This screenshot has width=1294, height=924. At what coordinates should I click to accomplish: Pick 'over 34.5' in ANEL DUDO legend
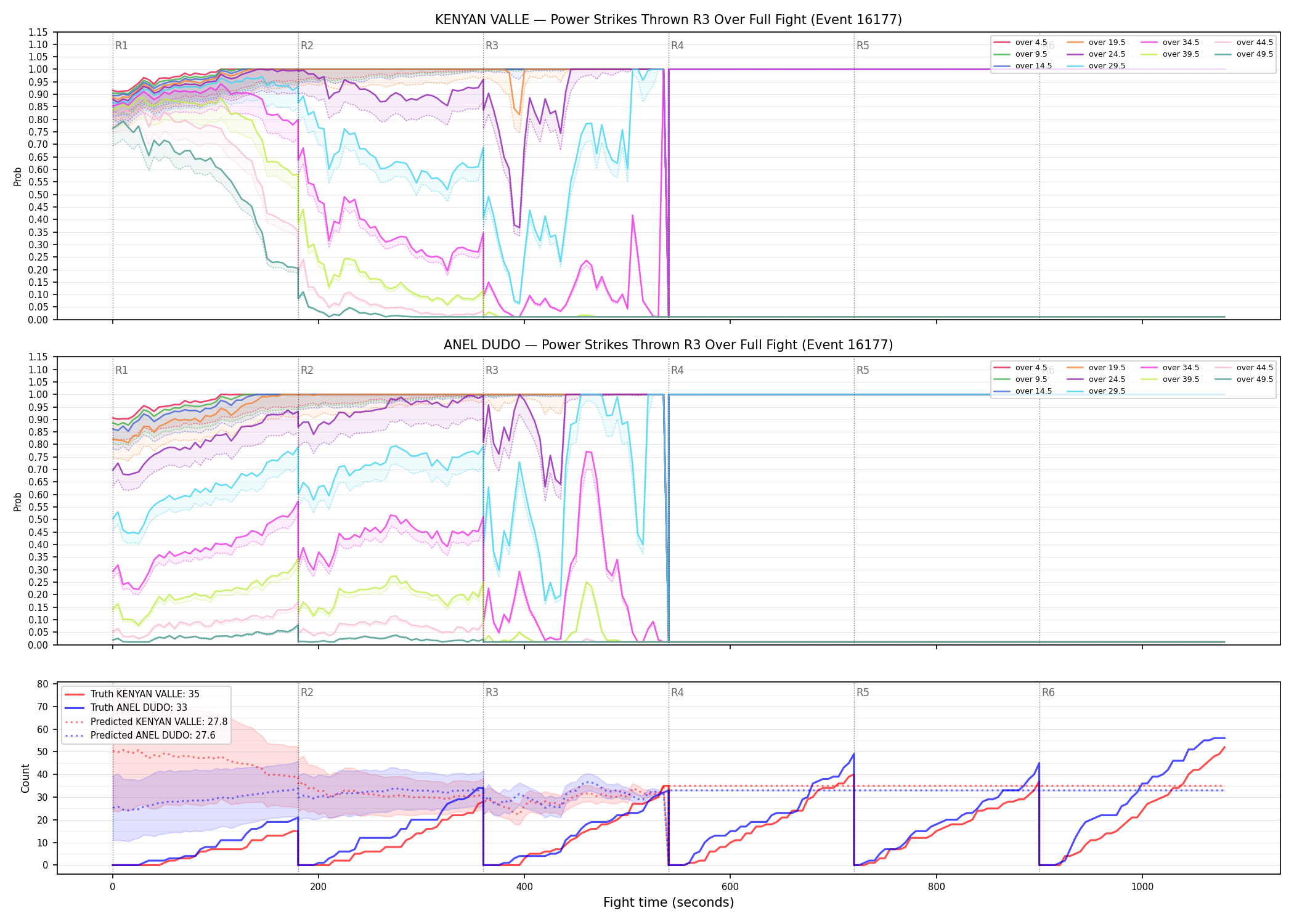pos(1170,368)
